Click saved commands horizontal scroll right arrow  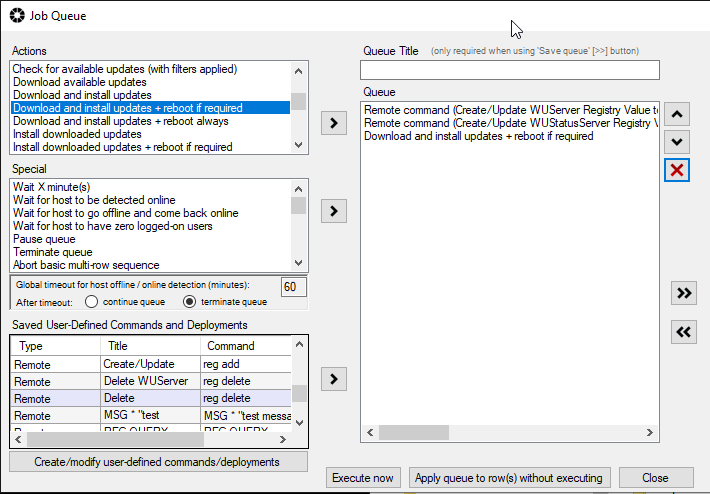283,439
